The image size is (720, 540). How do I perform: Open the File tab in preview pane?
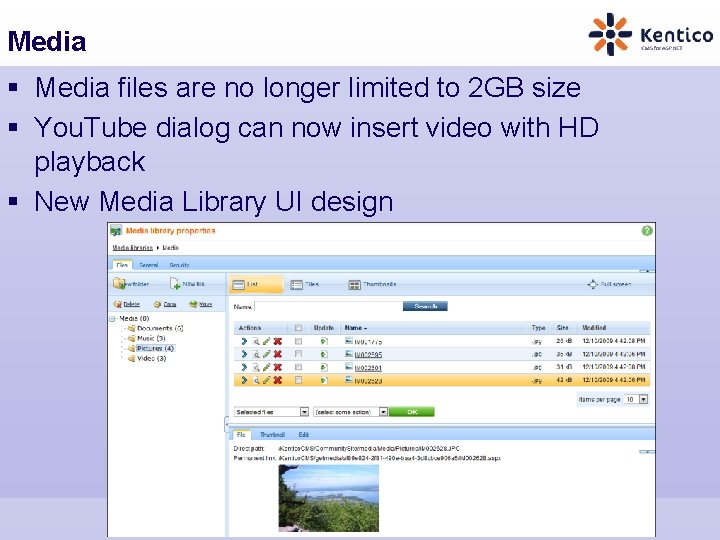[241, 434]
